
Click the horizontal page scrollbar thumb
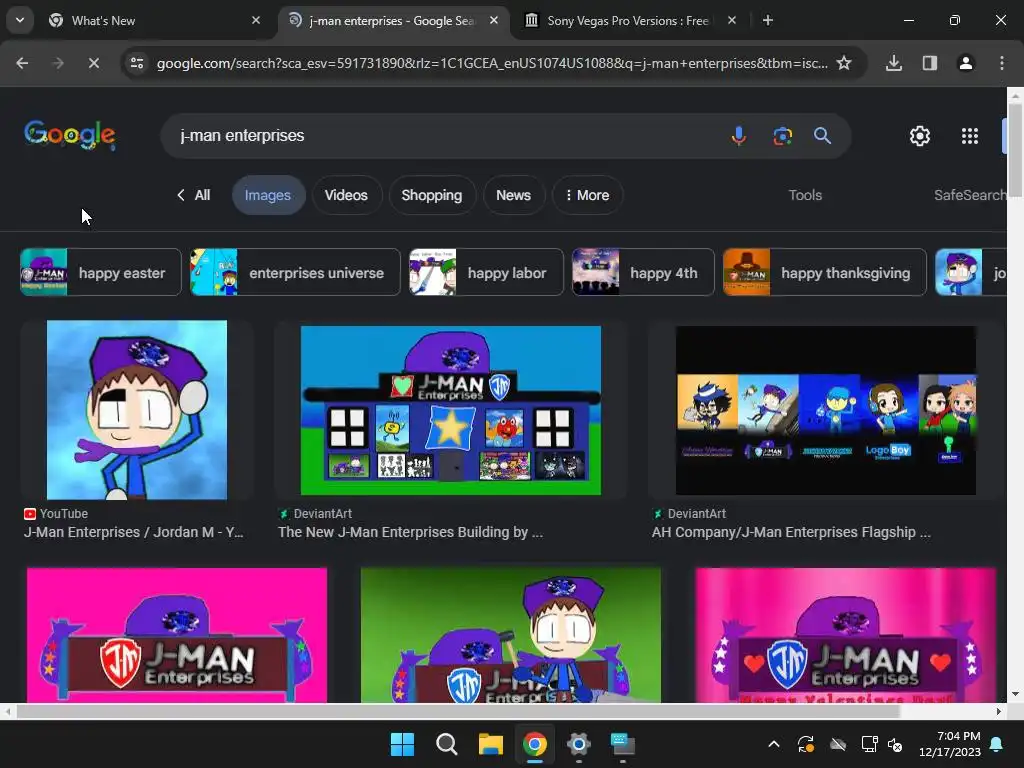click(x=457, y=711)
